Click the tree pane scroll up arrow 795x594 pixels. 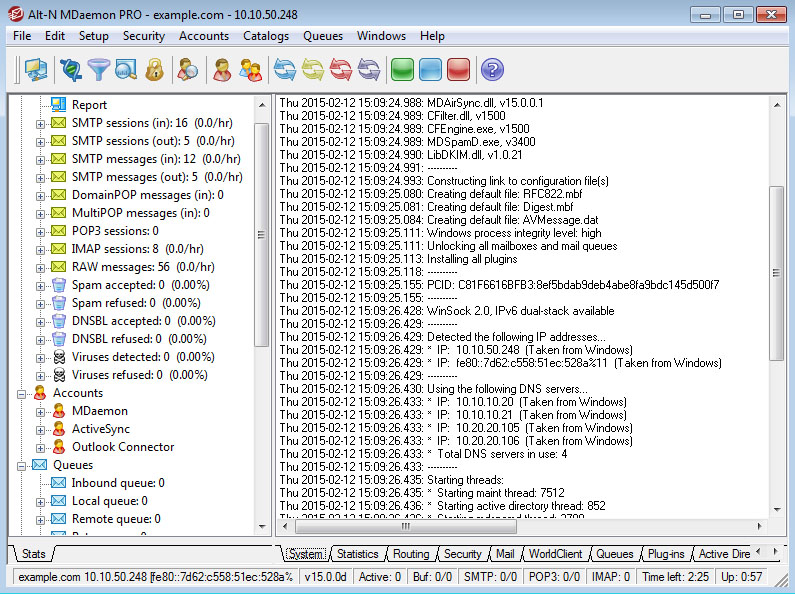[x=262, y=105]
